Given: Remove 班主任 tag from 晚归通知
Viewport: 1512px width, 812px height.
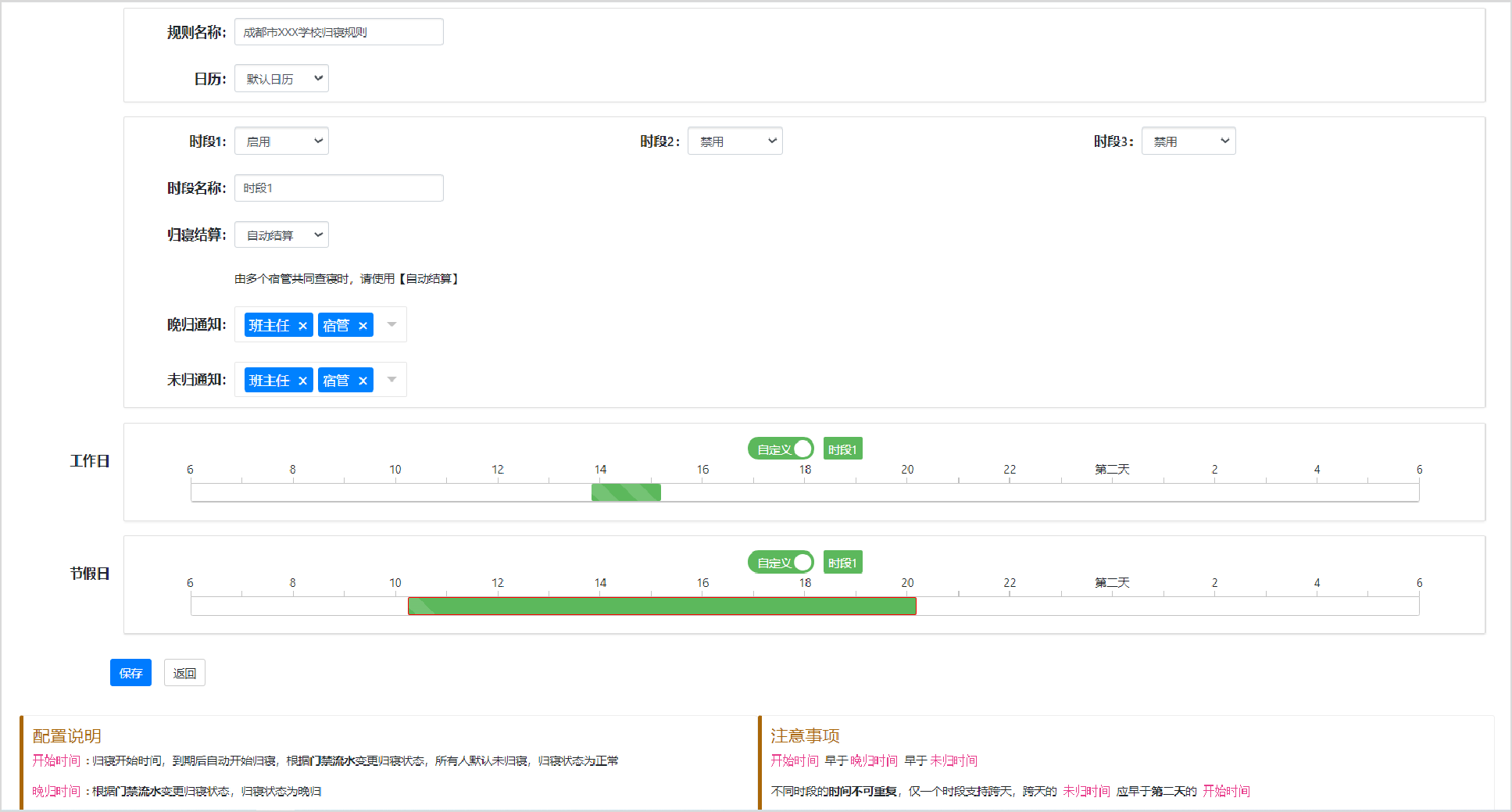Looking at the screenshot, I should click(x=302, y=326).
